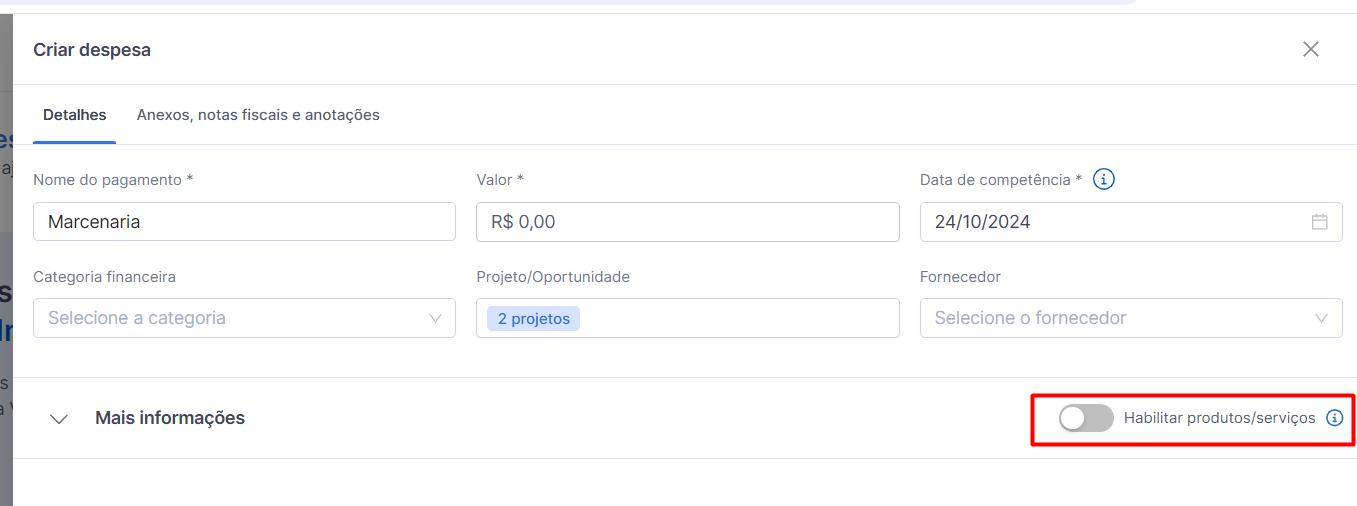Click the Mais informações heading
Screen dimensions: 1357x506
(x=170, y=418)
